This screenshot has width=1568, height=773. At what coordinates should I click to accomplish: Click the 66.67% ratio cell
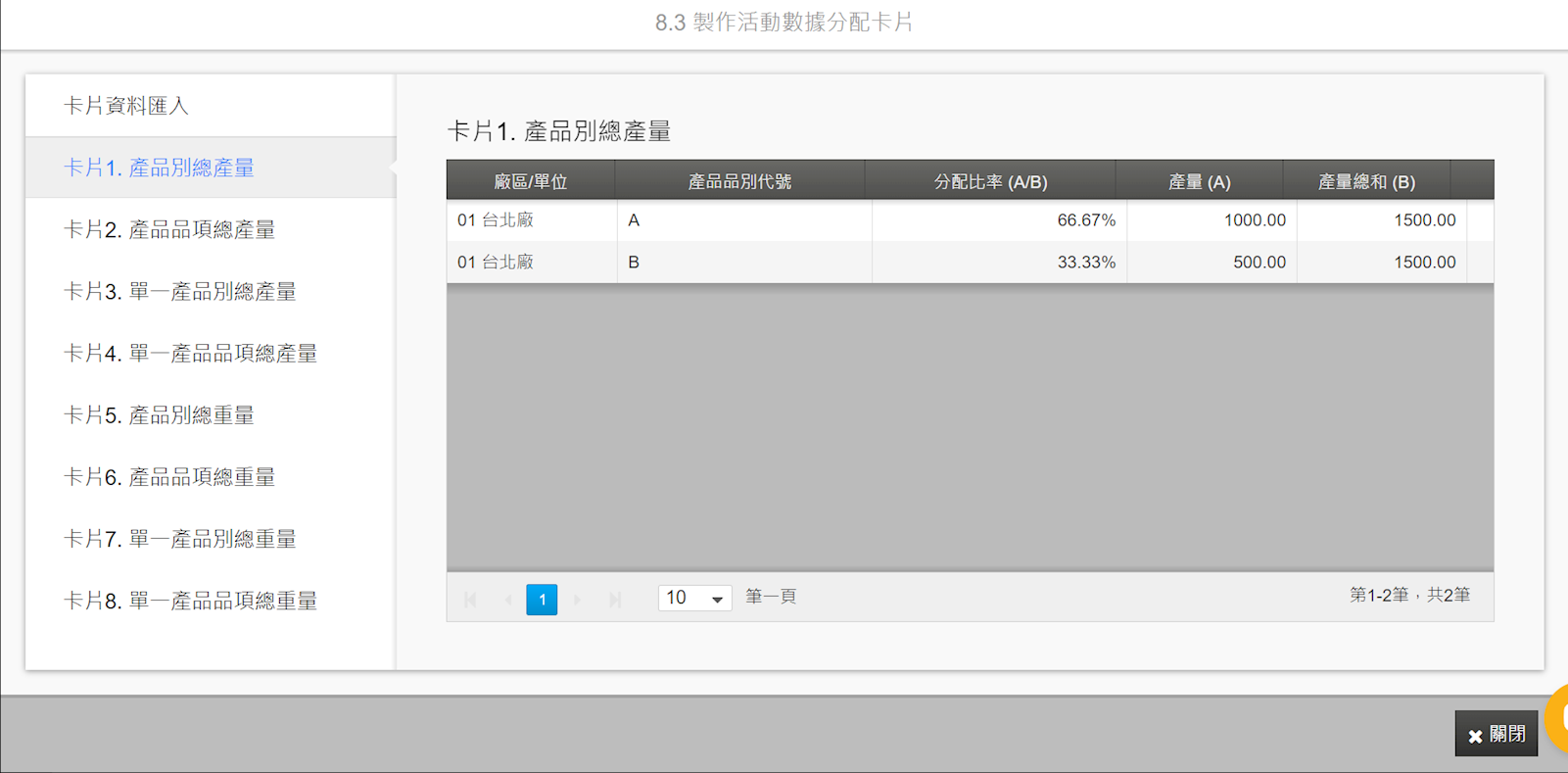click(x=999, y=220)
